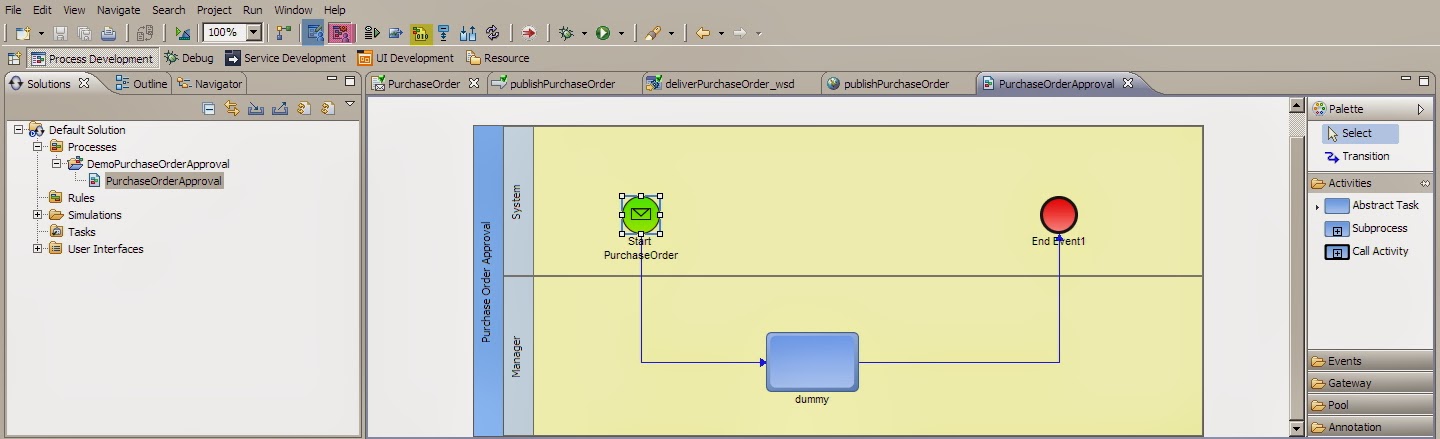
Task: Switch to Debug perspective
Action: (x=190, y=58)
